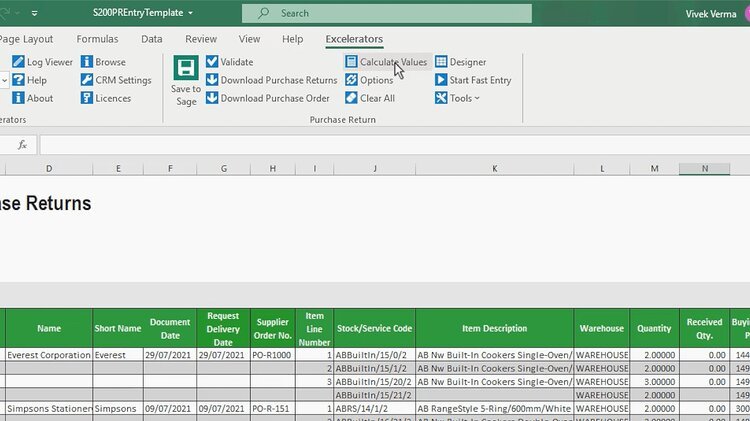The width and height of the screenshot is (750, 421).
Task: Open the Licences option
Action: pos(106,98)
